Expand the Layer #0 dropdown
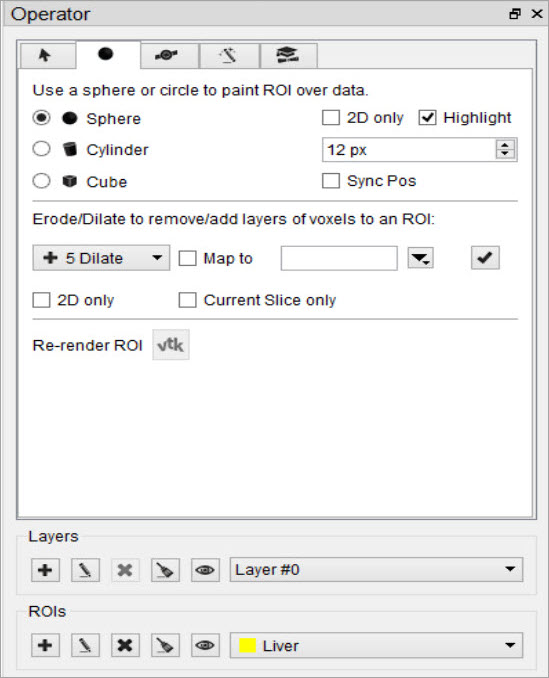 (376, 569)
